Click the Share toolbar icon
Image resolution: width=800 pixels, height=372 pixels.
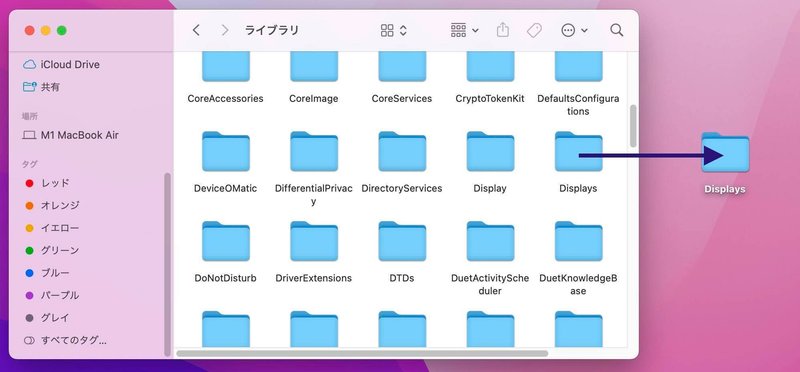[503, 30]
